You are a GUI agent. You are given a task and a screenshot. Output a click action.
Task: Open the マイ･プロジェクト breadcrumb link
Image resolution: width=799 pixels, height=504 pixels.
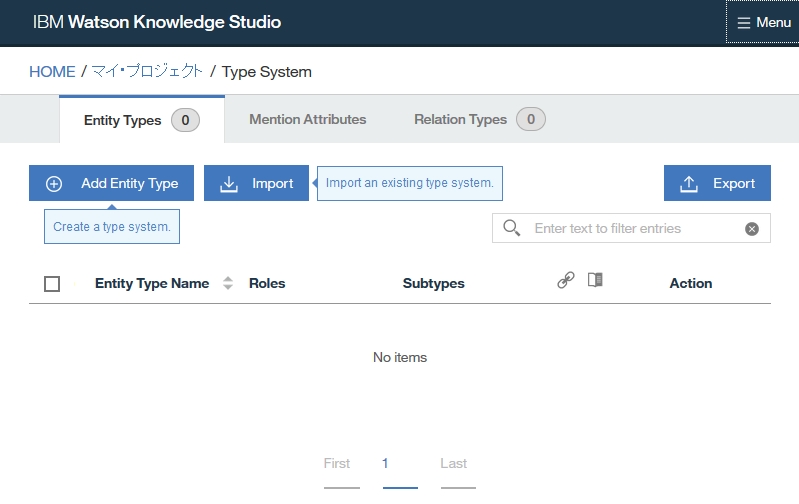147,72
